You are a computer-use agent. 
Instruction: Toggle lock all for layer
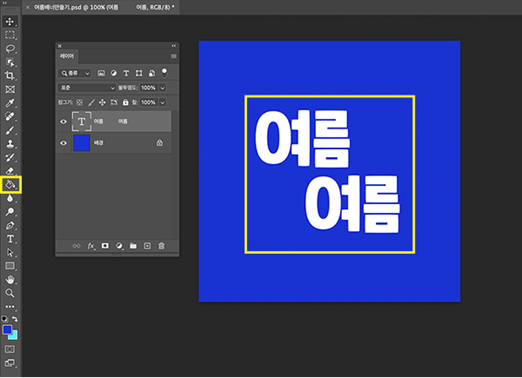(125, 102)
